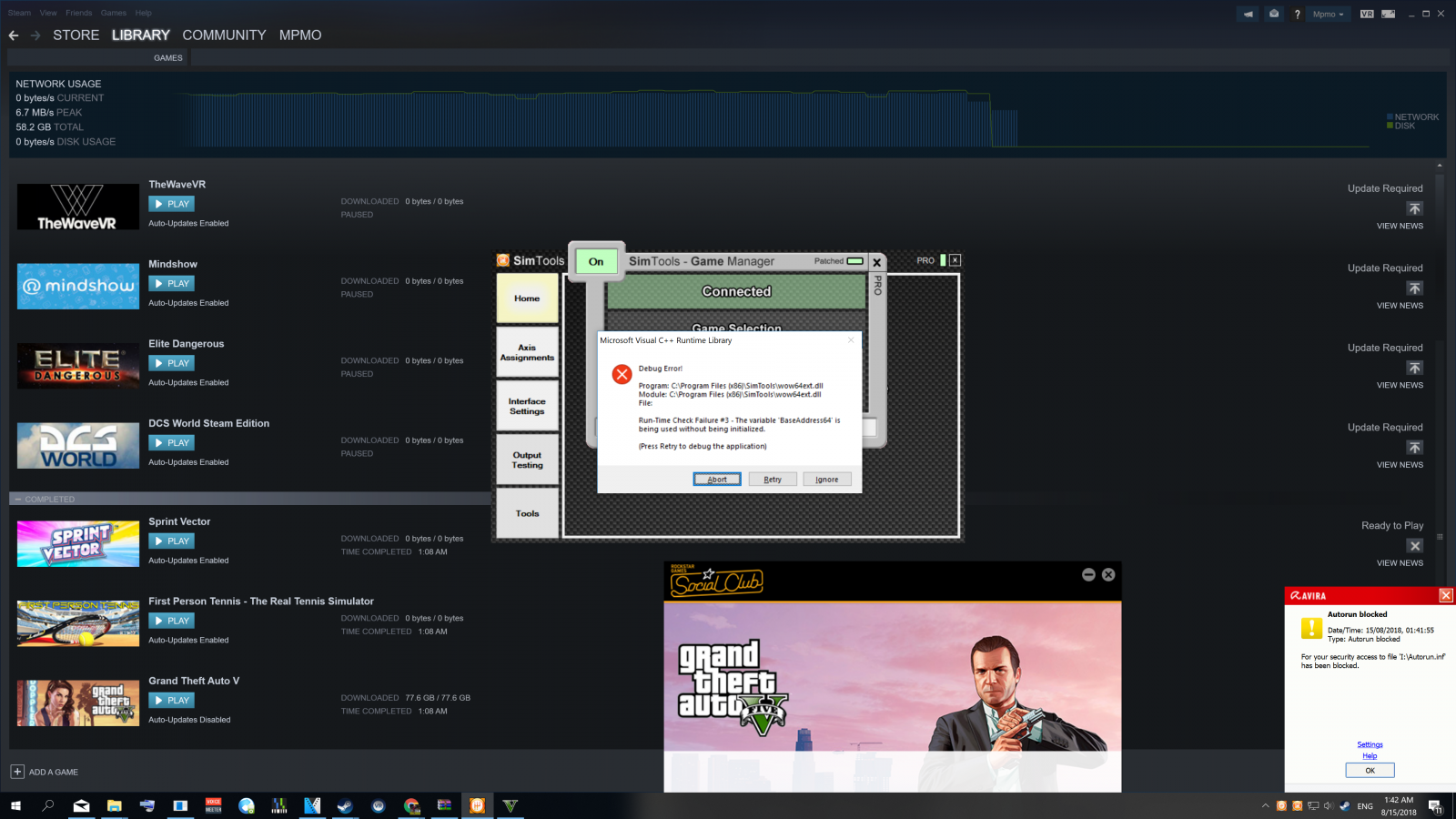Toggle the SimTools Patched indicator

coord(854,261)
